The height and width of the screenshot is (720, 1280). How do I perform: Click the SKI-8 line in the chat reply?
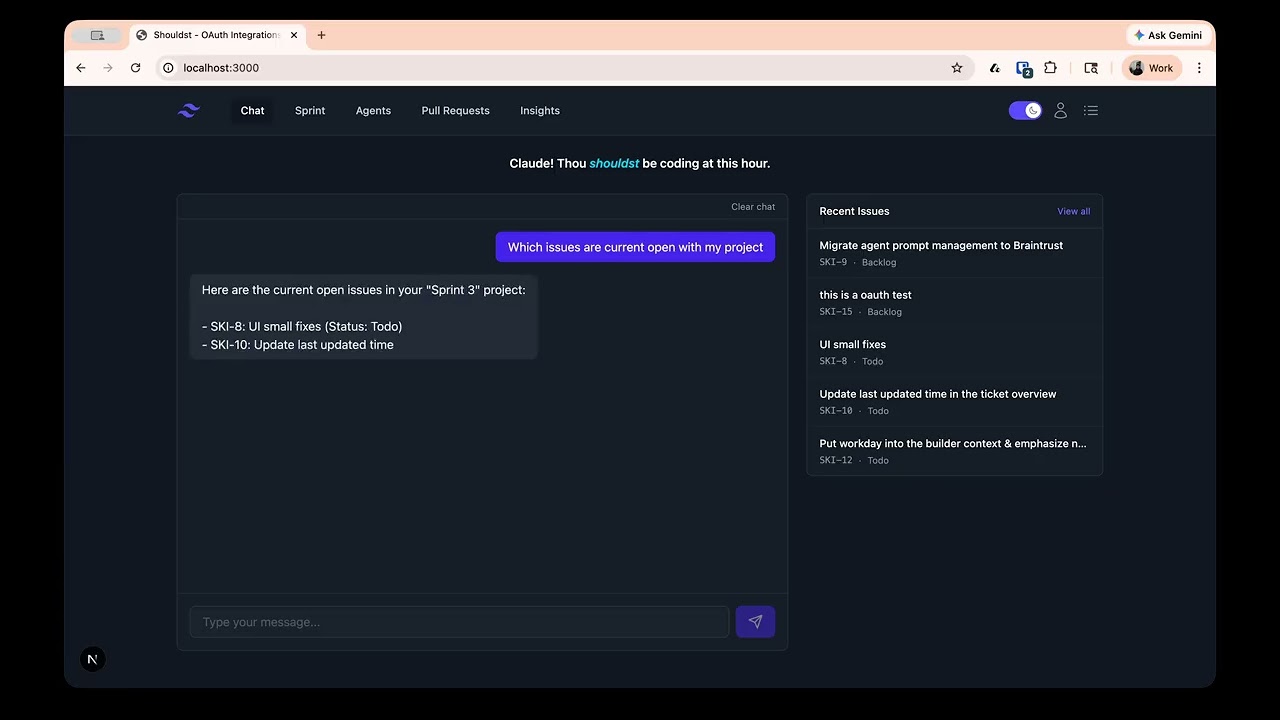click(x=302, y=327)
